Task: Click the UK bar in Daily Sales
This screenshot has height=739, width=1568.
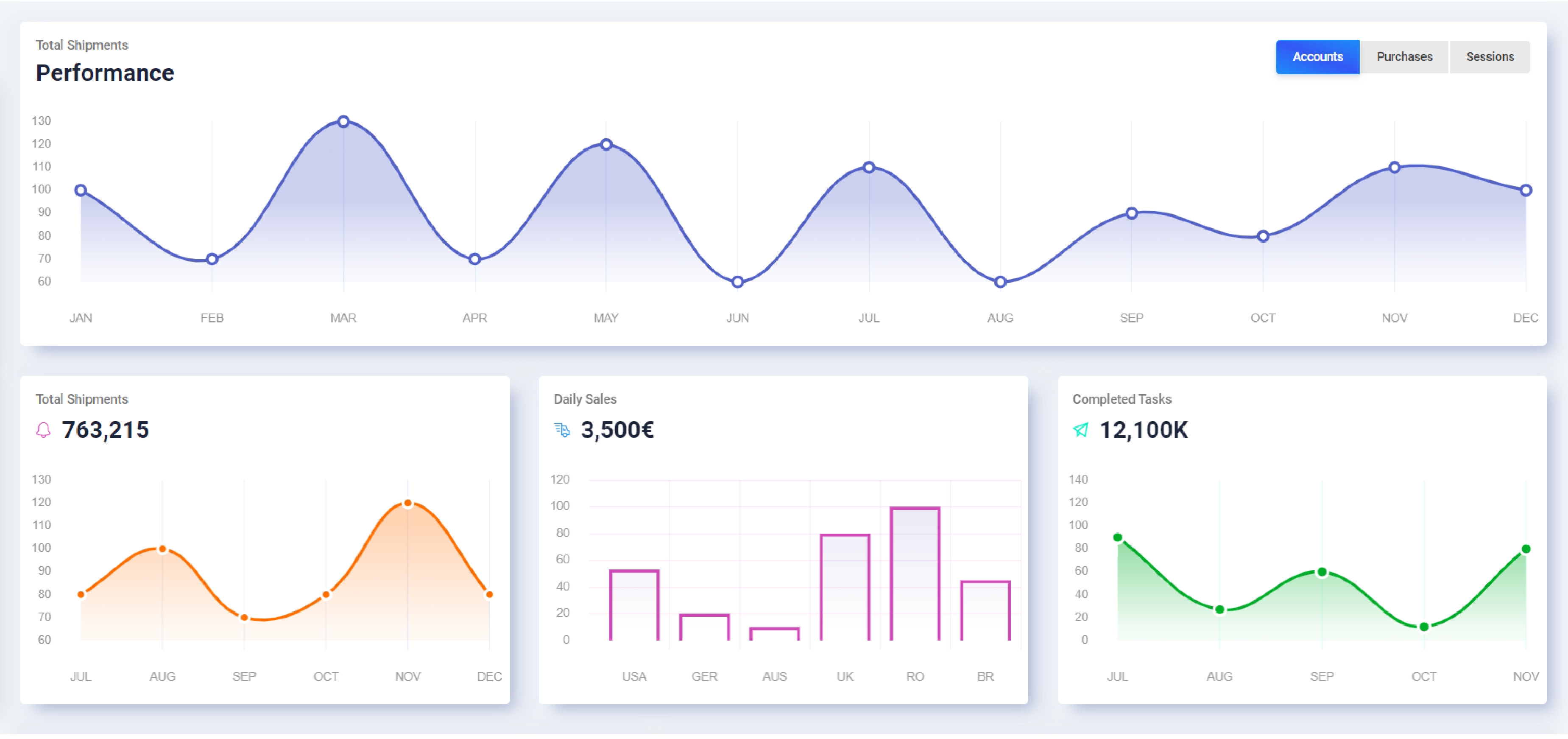Action: [x=845, y=587]
